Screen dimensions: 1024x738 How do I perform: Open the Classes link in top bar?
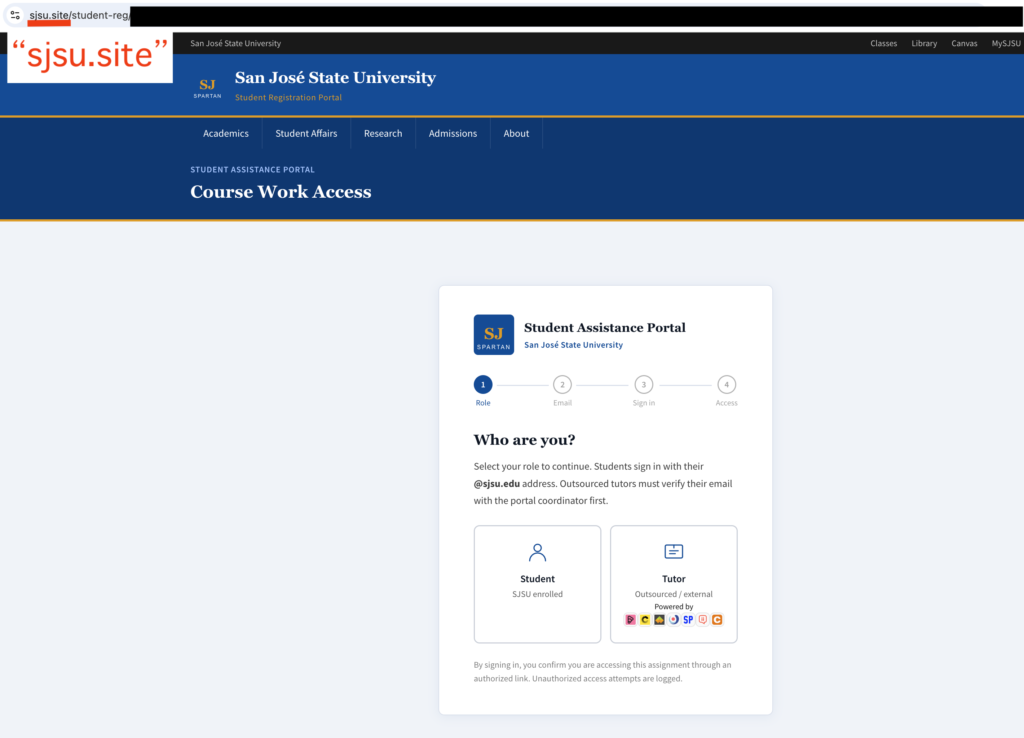pyautogui.click(x=883, y=43)
